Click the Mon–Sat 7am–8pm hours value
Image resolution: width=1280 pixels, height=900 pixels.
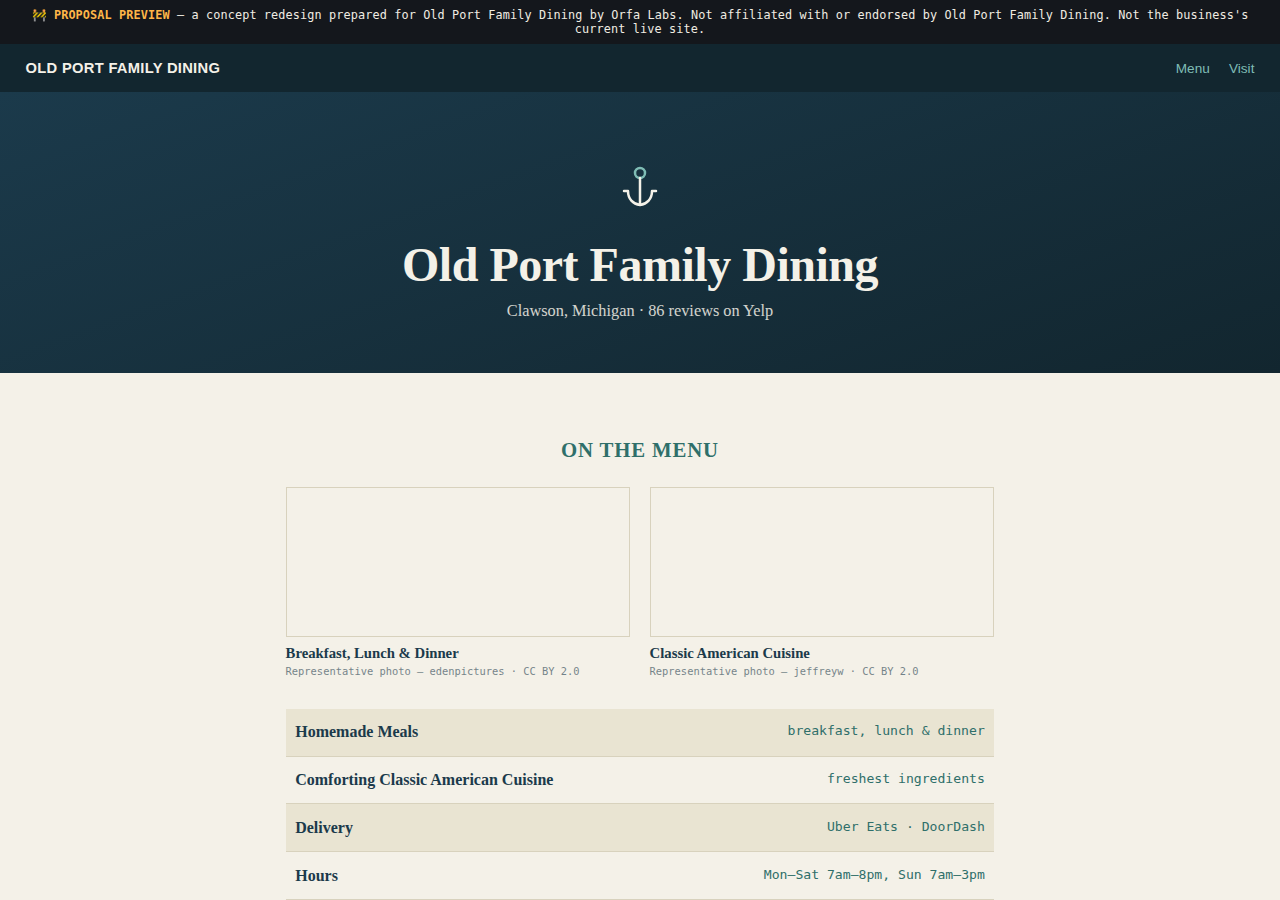coord(874,875)
